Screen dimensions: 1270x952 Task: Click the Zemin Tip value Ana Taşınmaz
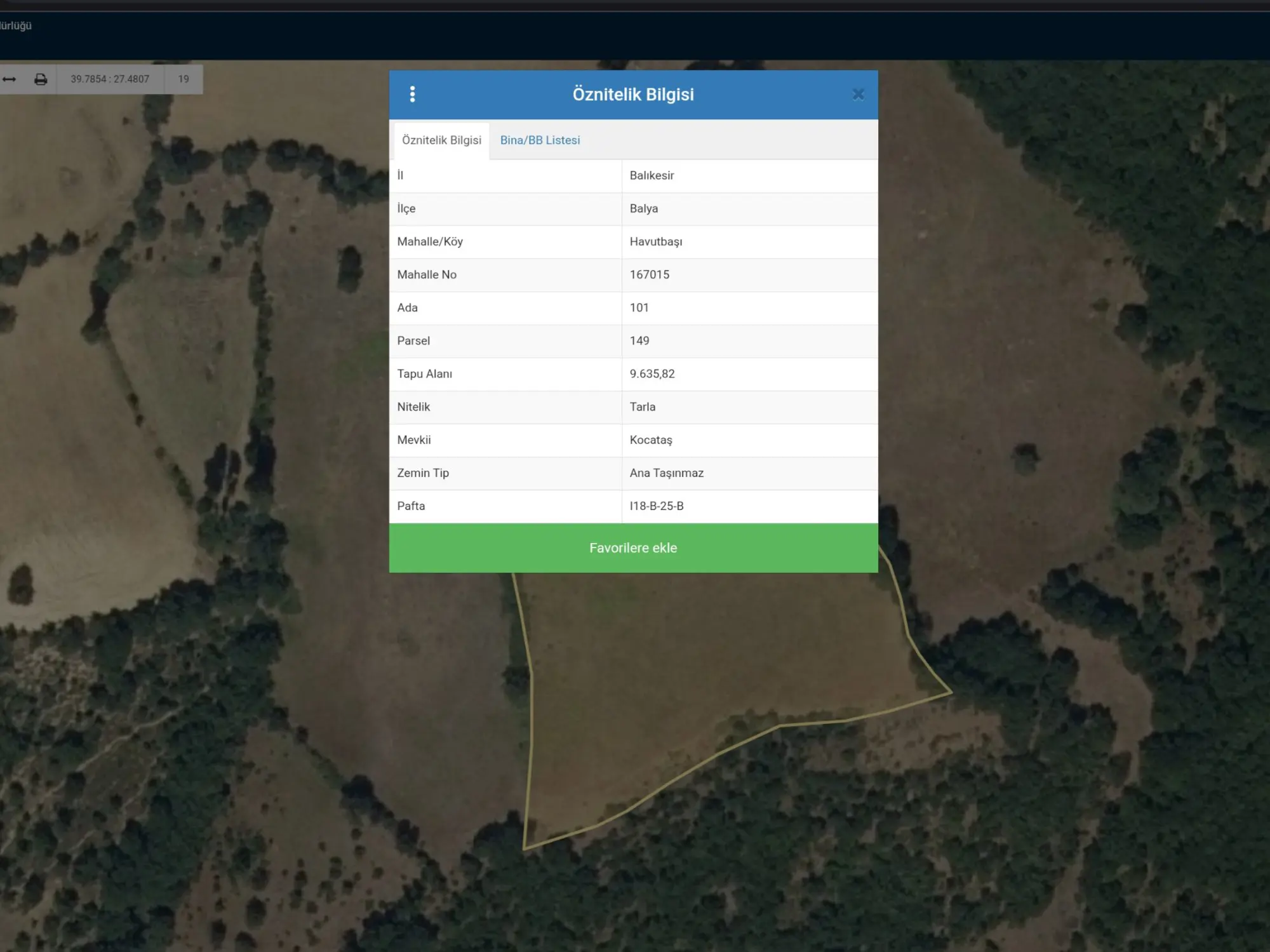(x=667, y=473)
